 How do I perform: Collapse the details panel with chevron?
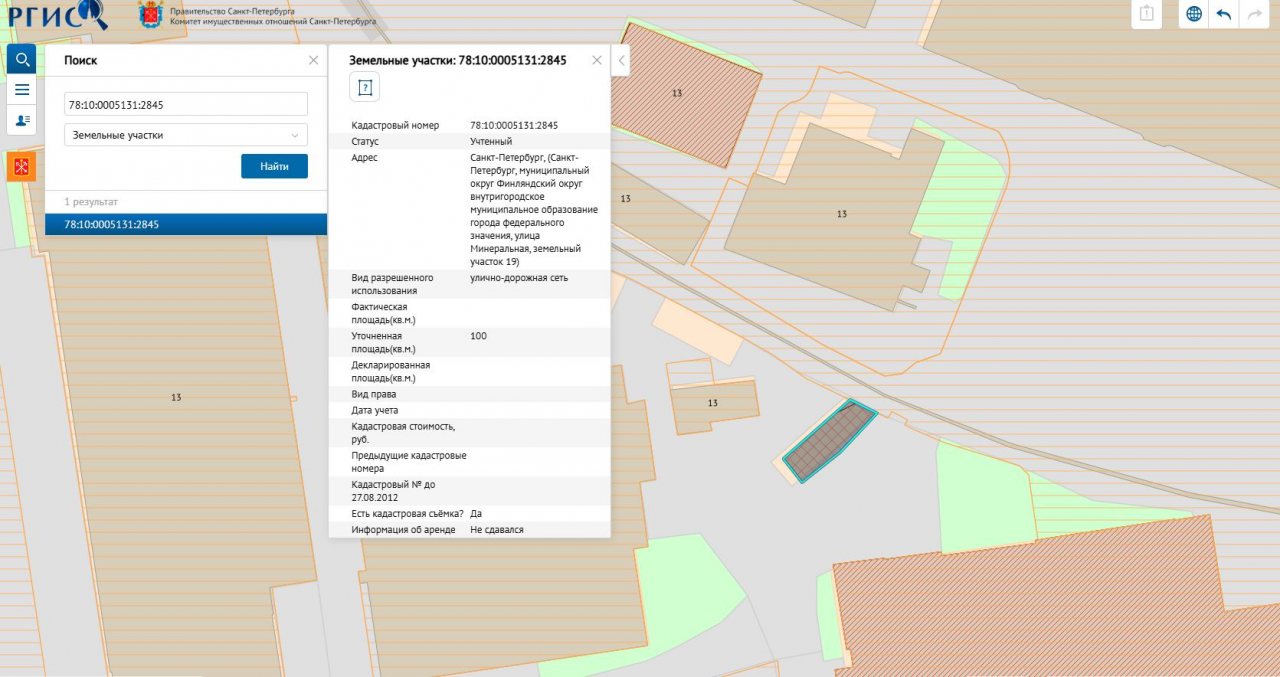tap(621, 61)
